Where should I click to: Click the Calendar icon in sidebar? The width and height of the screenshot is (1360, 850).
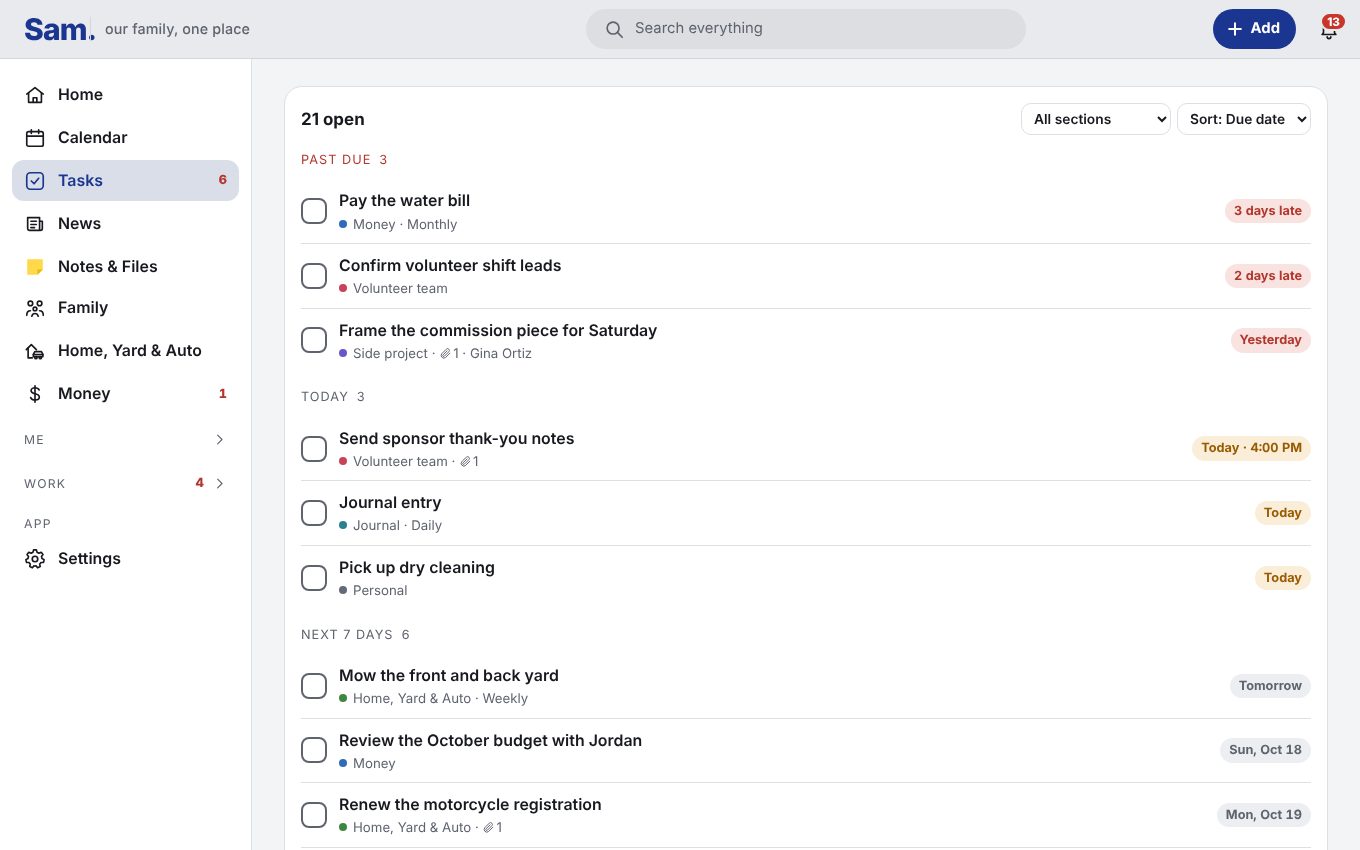pyautogui.click(x=35, y=138)
